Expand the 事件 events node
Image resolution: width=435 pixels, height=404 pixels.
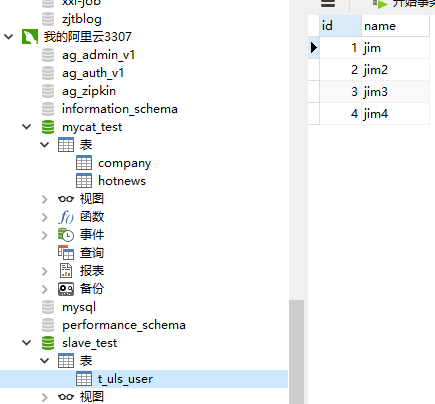tap(45, 235)
